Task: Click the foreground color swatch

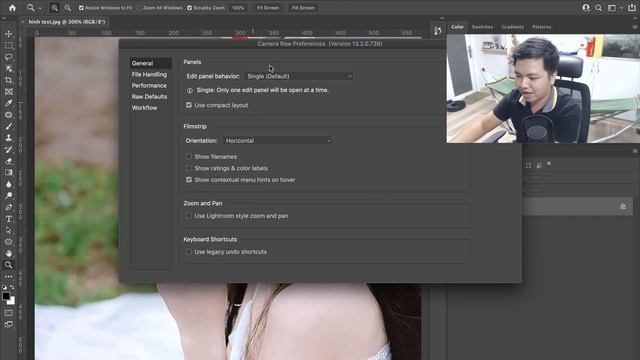Action: coord(6,296)
